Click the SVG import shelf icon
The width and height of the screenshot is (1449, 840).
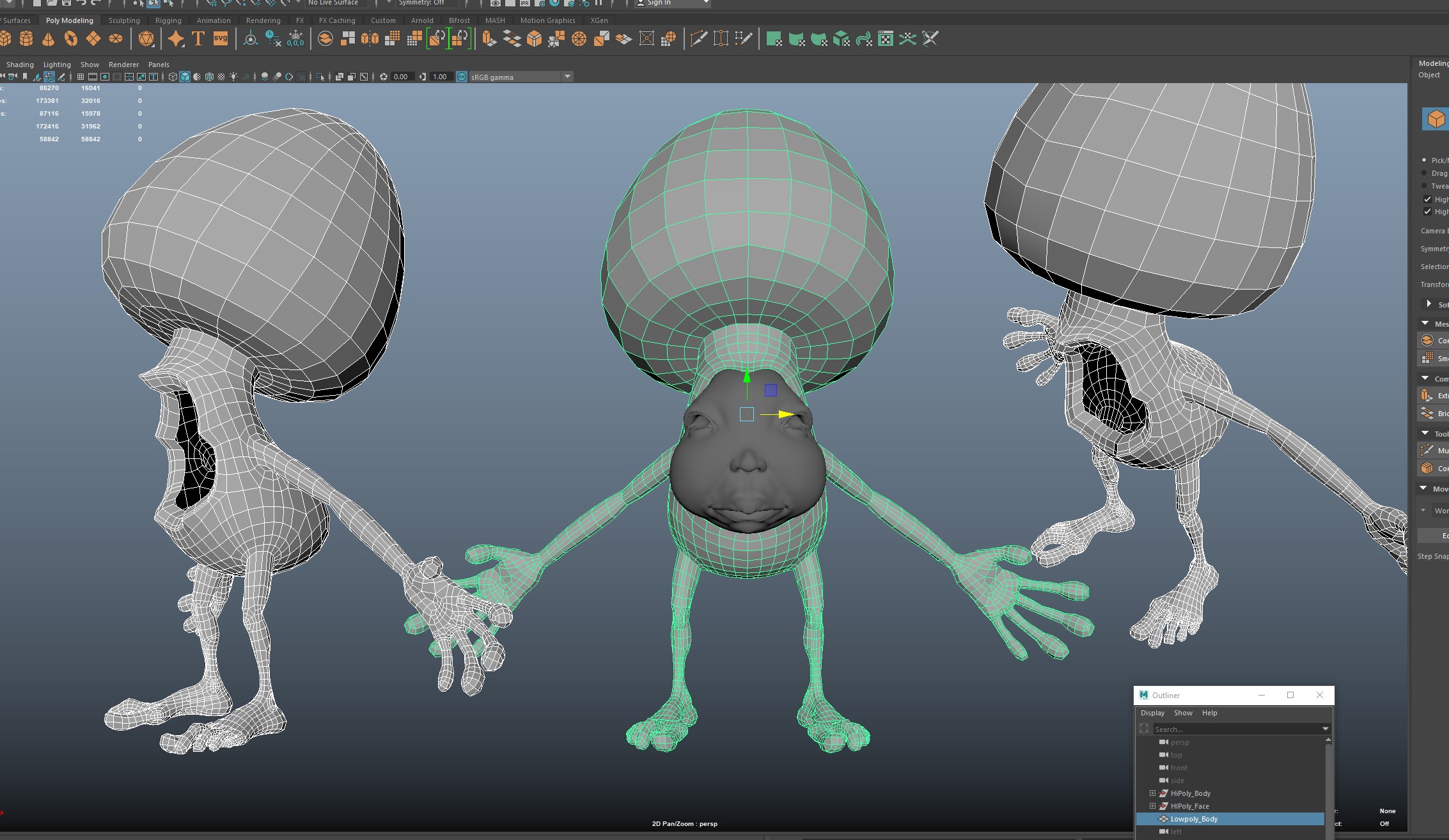[221, 39]
